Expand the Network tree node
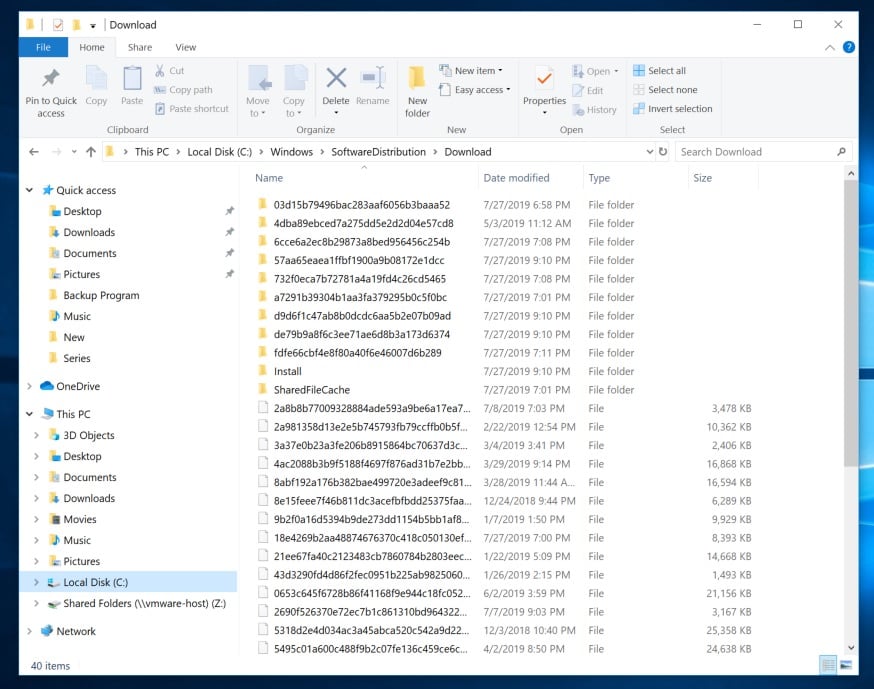Screen dimensions: 874x689 (30, 631)
